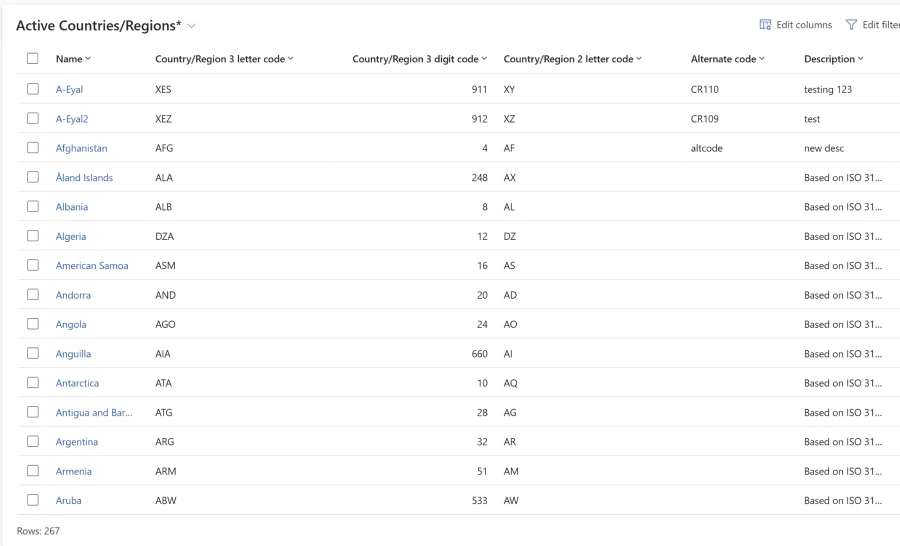Open the American Samoa record
This screenshot has width=900, height=546.
[x=92, y=266]
